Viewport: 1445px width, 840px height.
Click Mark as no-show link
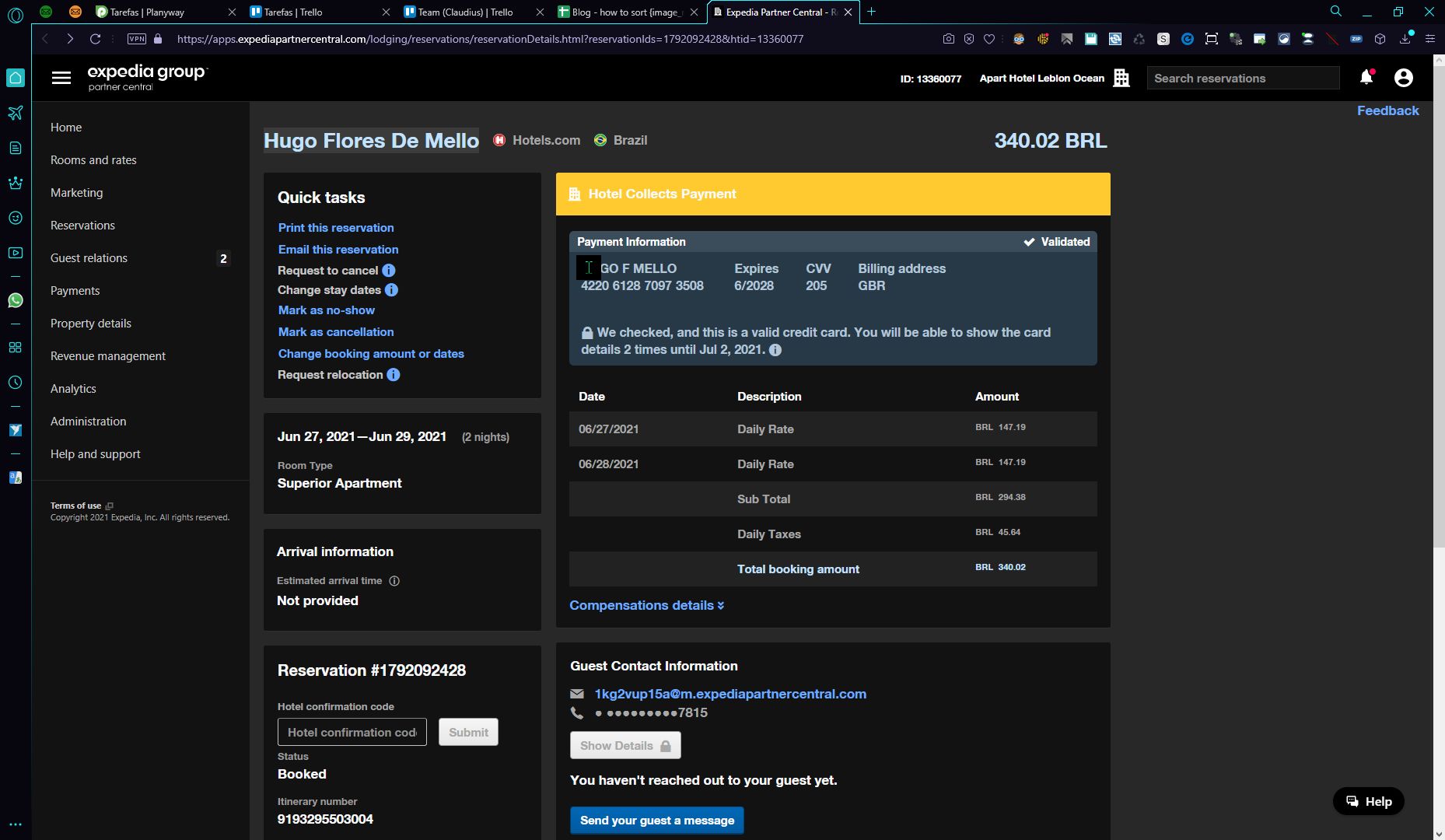[326, 310]
